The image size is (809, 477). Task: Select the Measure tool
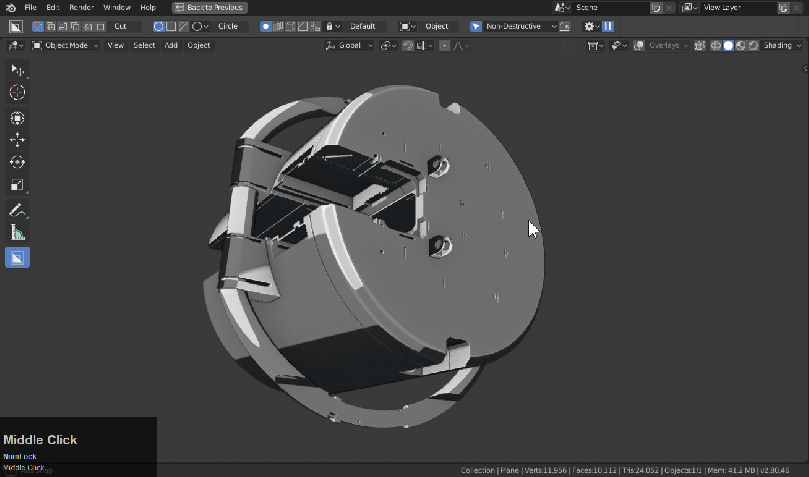(x=17, y=233)
